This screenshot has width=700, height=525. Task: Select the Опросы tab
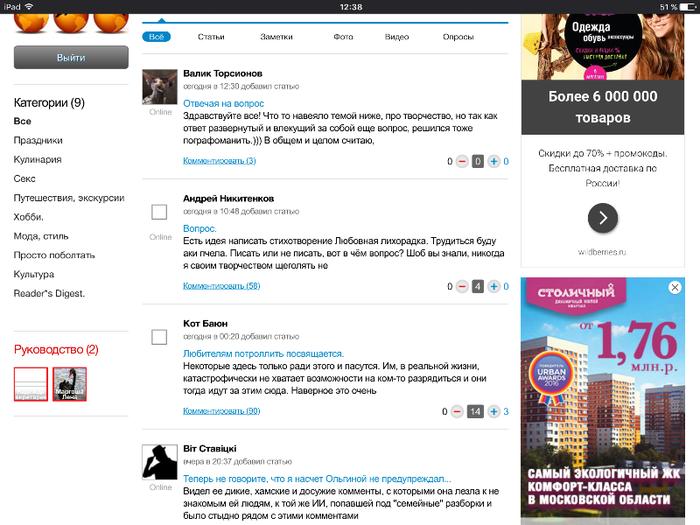pyautogui.click(x=458, y=37)
